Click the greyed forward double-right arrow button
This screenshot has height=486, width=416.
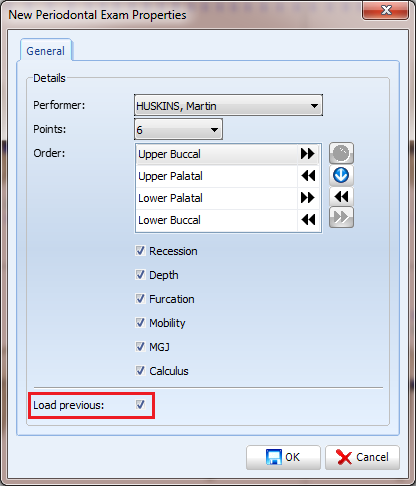341,217
